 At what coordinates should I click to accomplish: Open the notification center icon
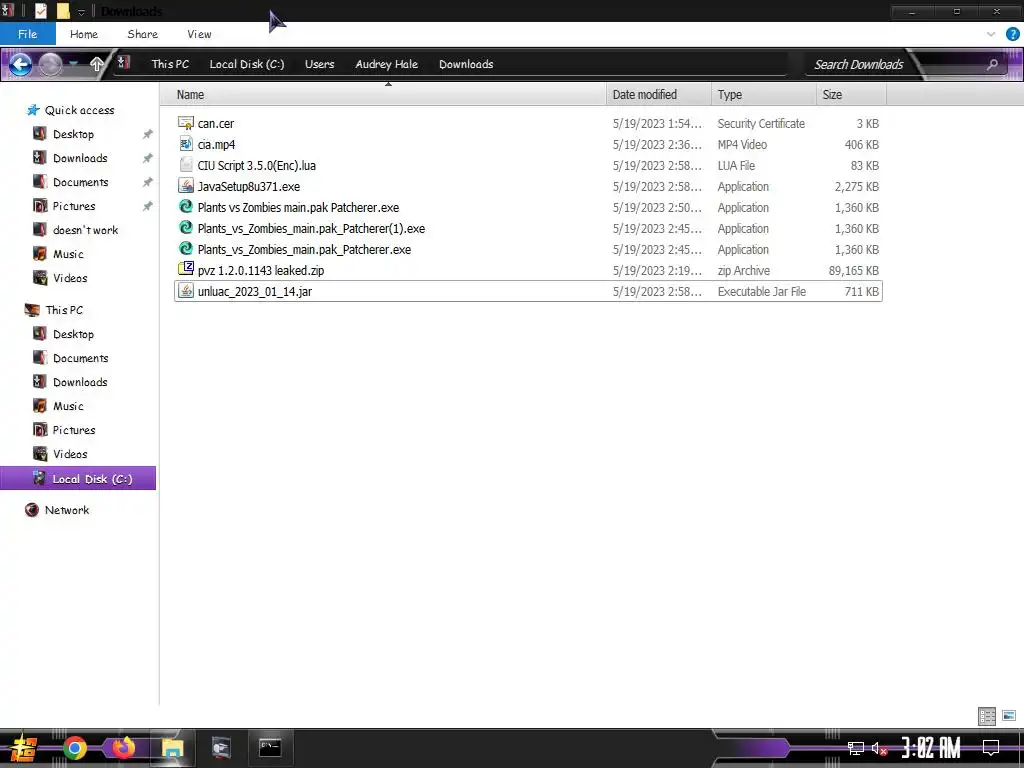coord(991,748)
